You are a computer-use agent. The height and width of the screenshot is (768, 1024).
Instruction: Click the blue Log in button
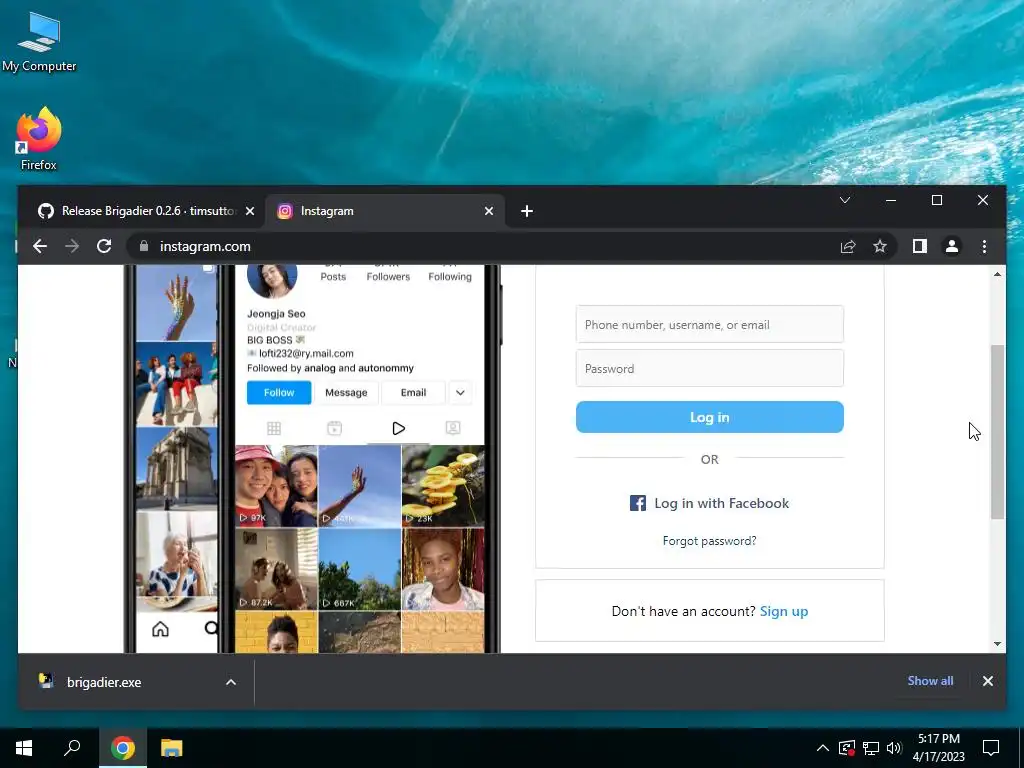pyautogui.click(x=709, y=417)
